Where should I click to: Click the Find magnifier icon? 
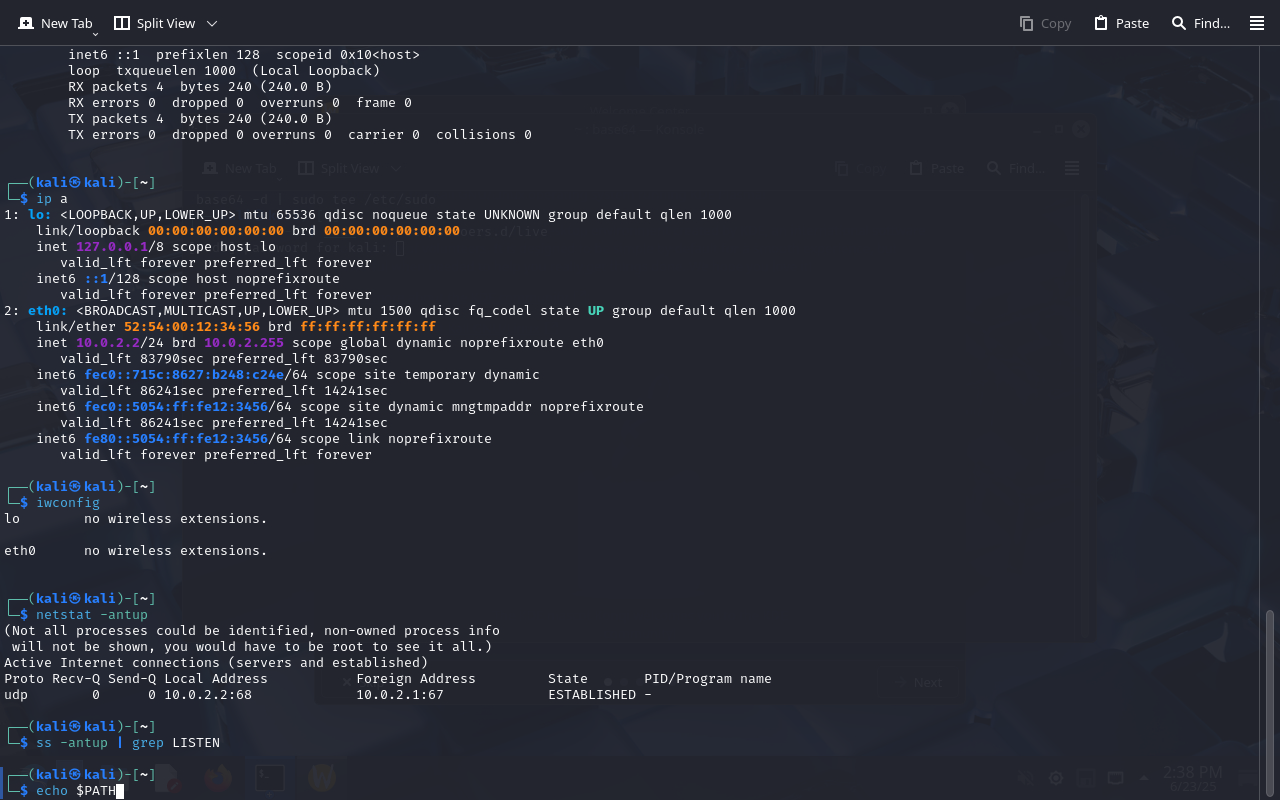1179,23
